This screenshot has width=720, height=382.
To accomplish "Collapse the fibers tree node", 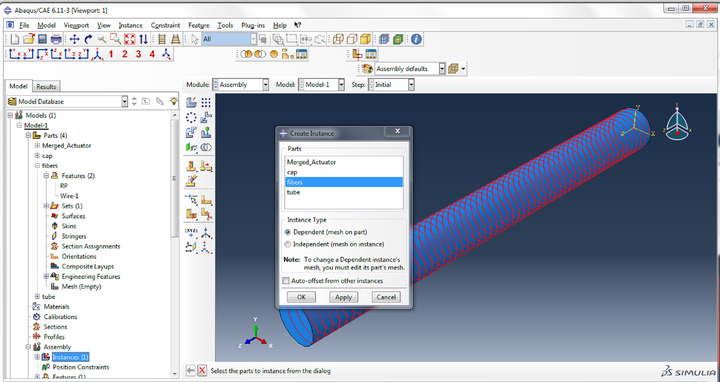I will [37, 166].
